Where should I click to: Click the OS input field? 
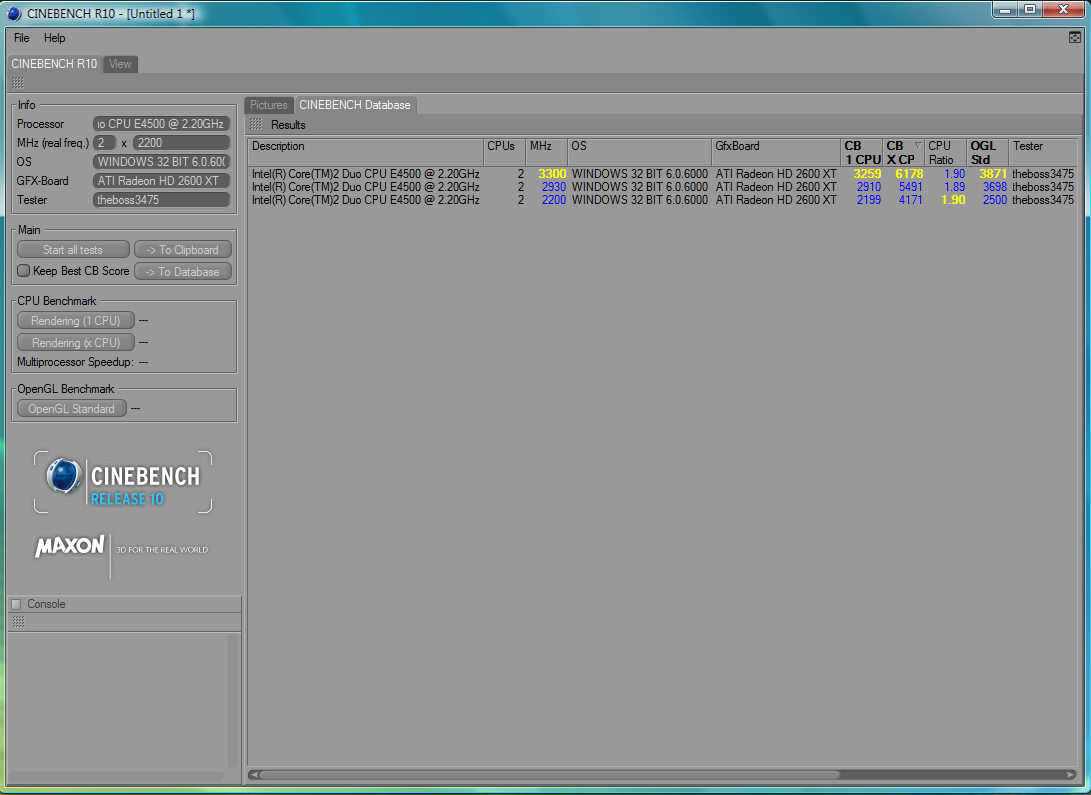click(161, 161)
